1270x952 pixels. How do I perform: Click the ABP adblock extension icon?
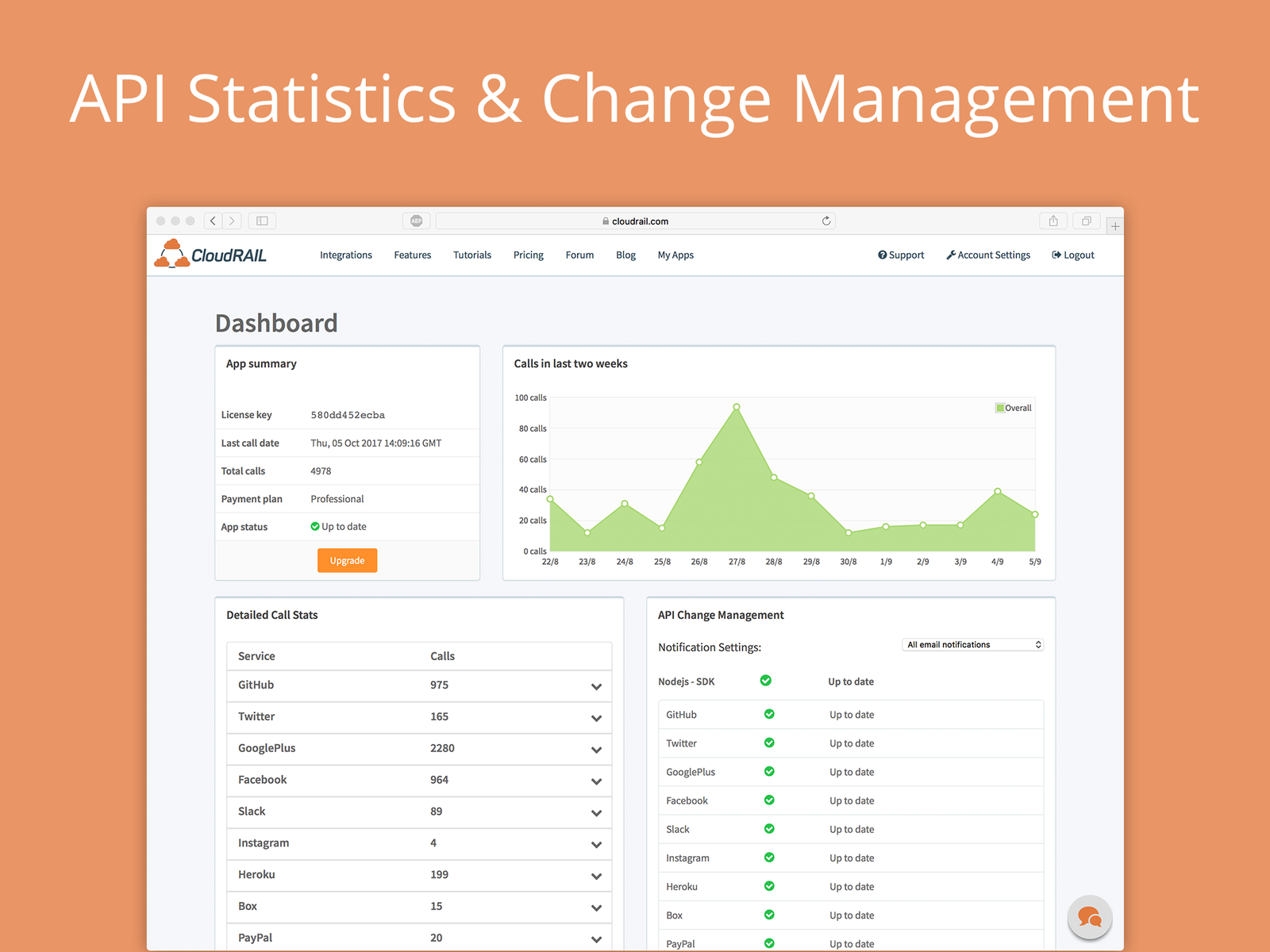pyautogui.click(x=417, y=221)
